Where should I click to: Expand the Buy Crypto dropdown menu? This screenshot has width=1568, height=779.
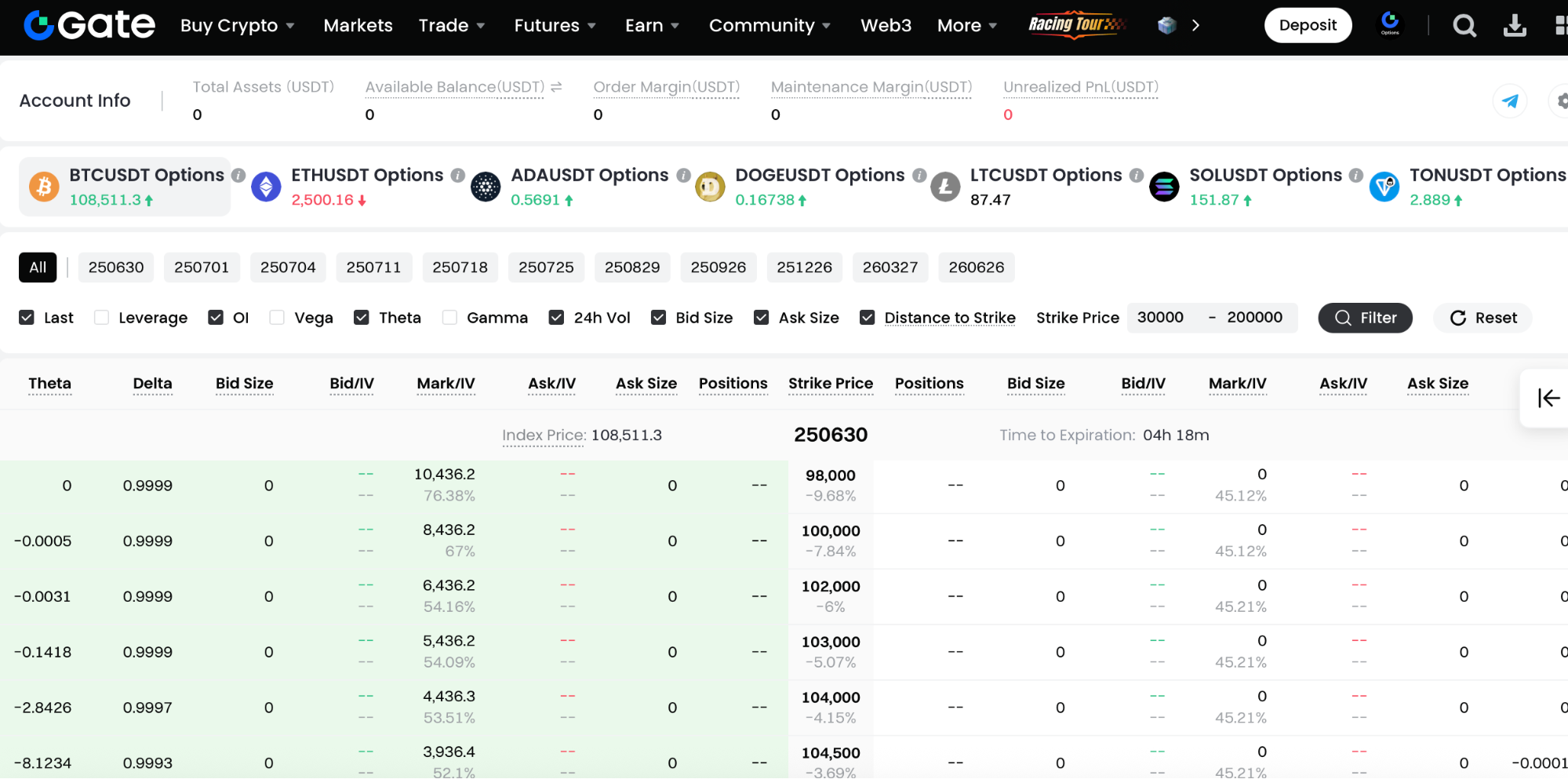coord(237,26)
